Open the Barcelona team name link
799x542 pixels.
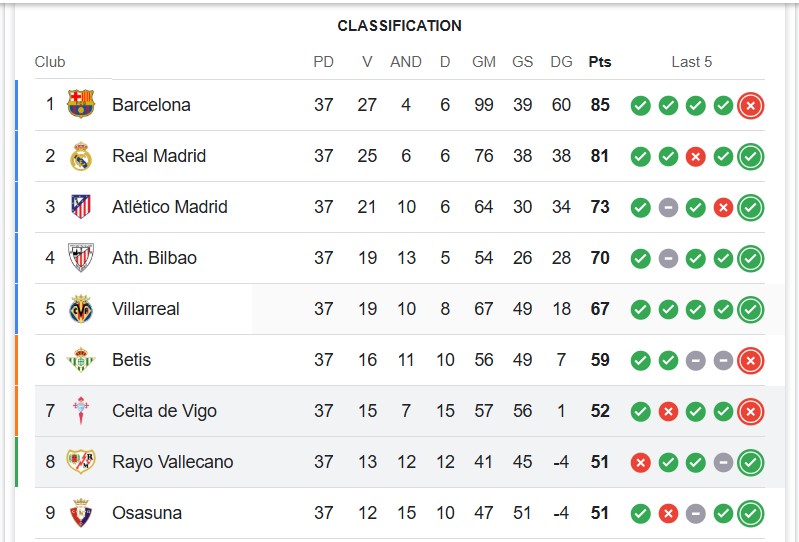pyautogui.click(x=151, y=105)
